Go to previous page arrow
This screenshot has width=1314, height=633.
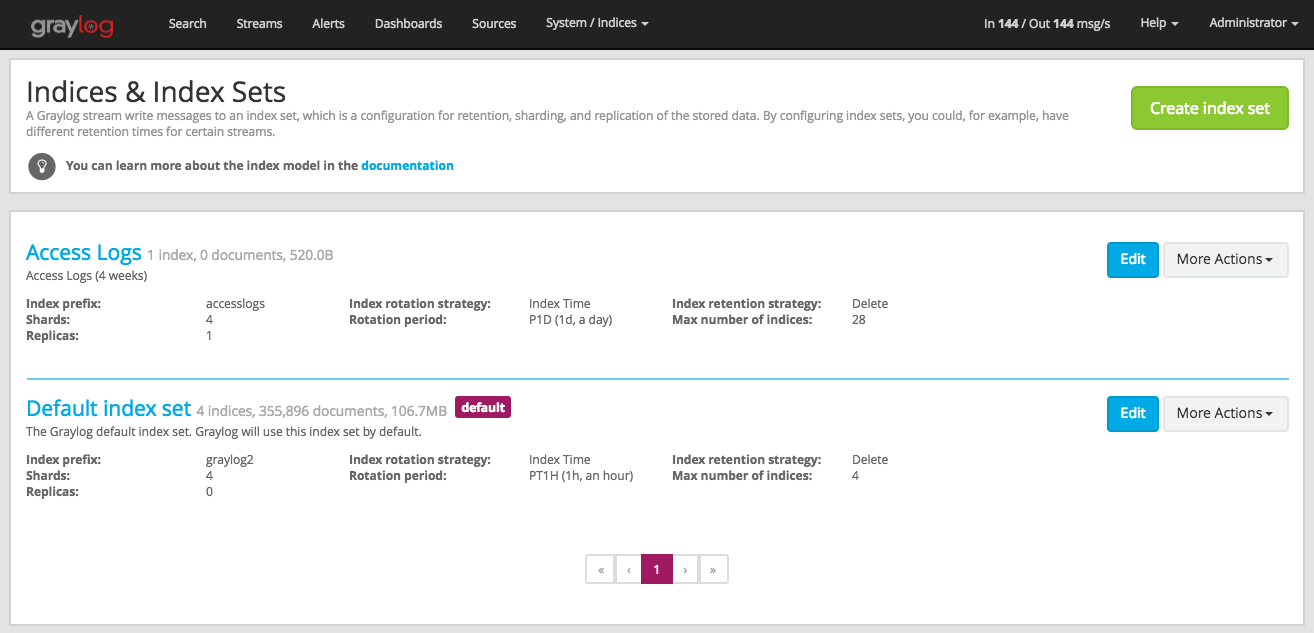628,569
